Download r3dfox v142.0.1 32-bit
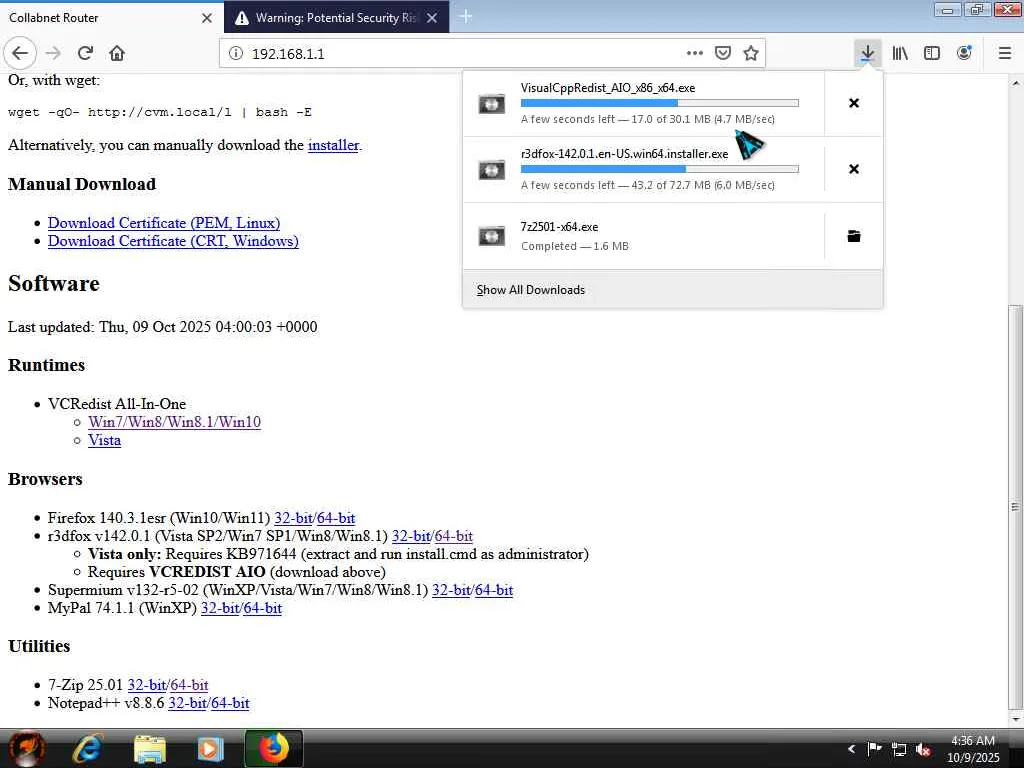Viewport: 1024px width, 768px height. click(x=411, y=536)
